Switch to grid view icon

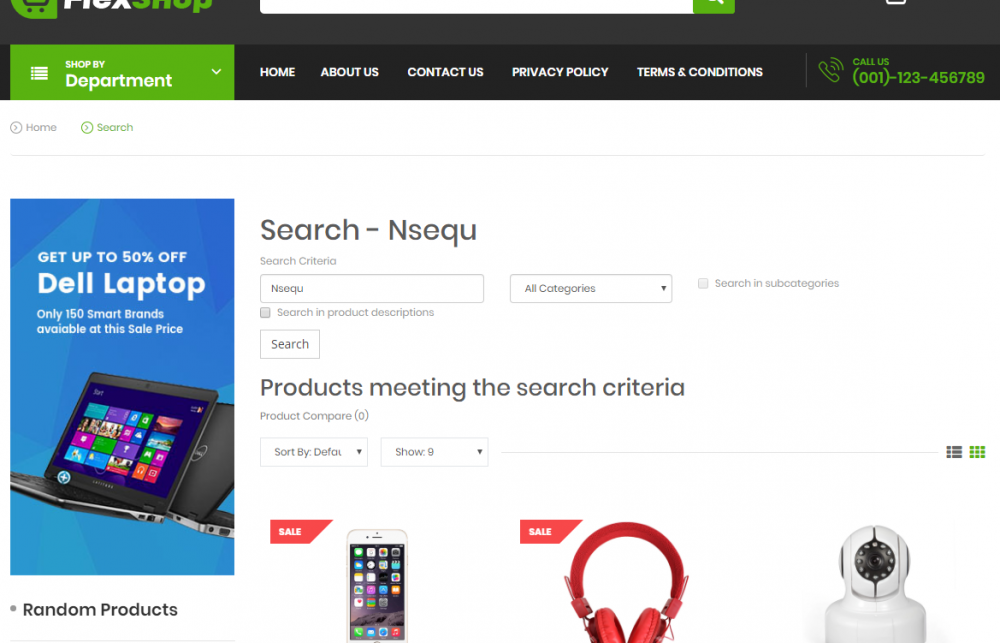tap(977, 452)
